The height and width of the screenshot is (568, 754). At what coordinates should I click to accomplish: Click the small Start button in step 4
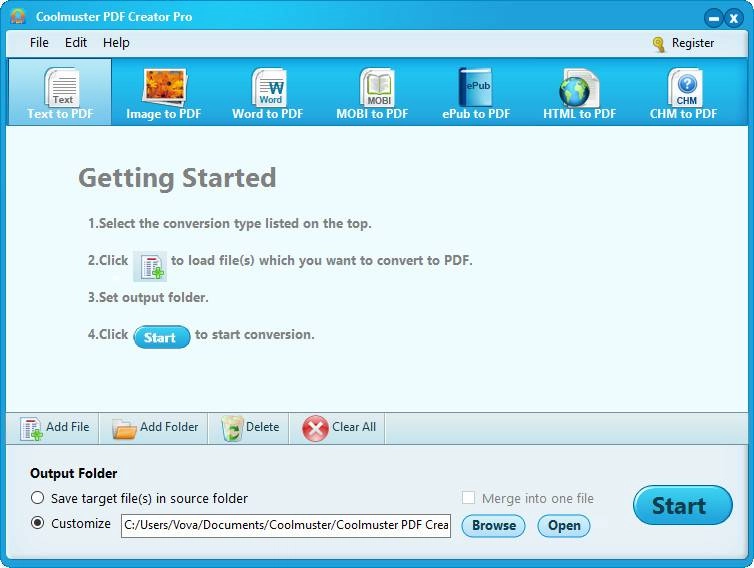pos(162,337)
